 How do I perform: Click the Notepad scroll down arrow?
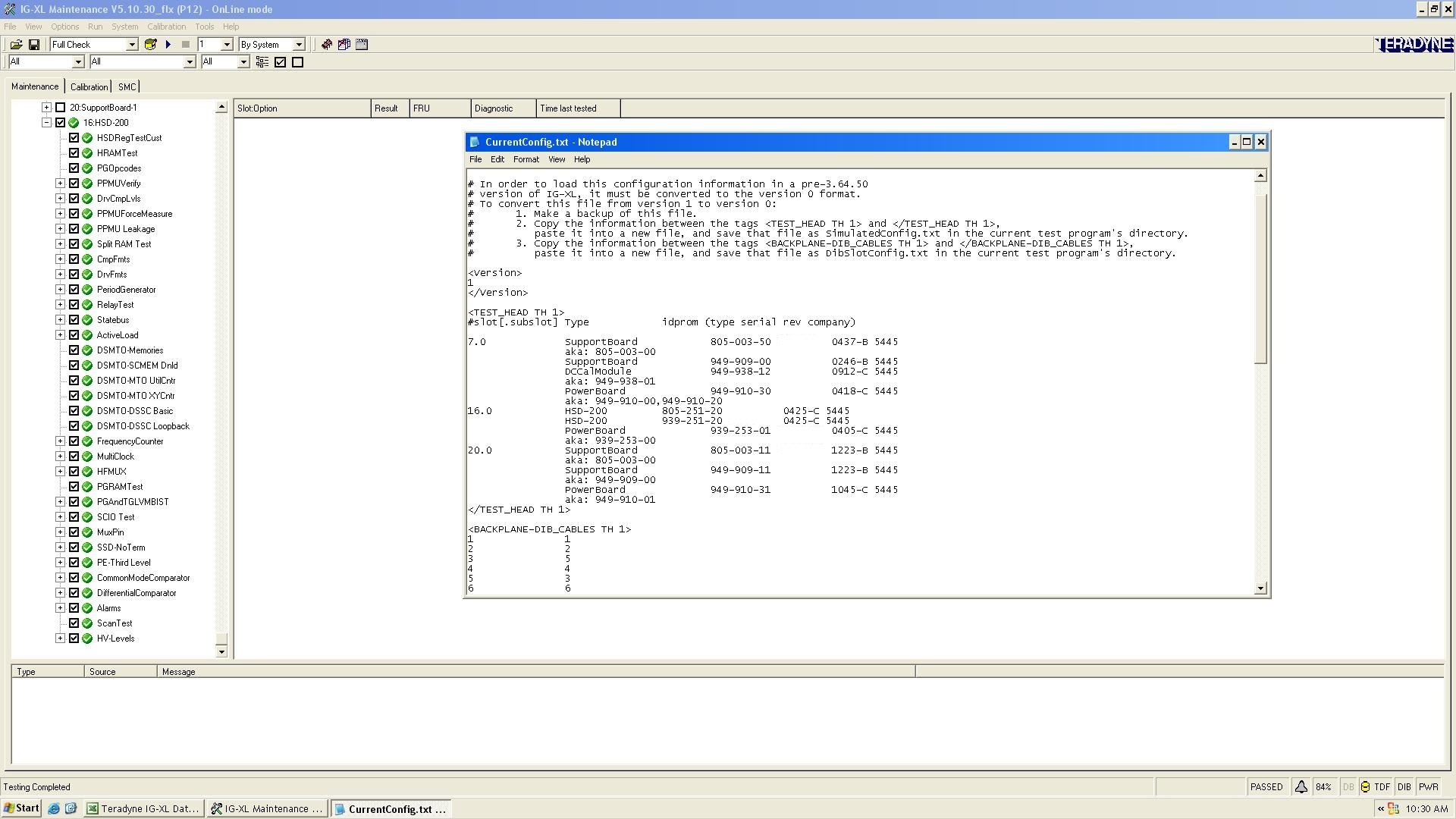tap(1260, 588)
